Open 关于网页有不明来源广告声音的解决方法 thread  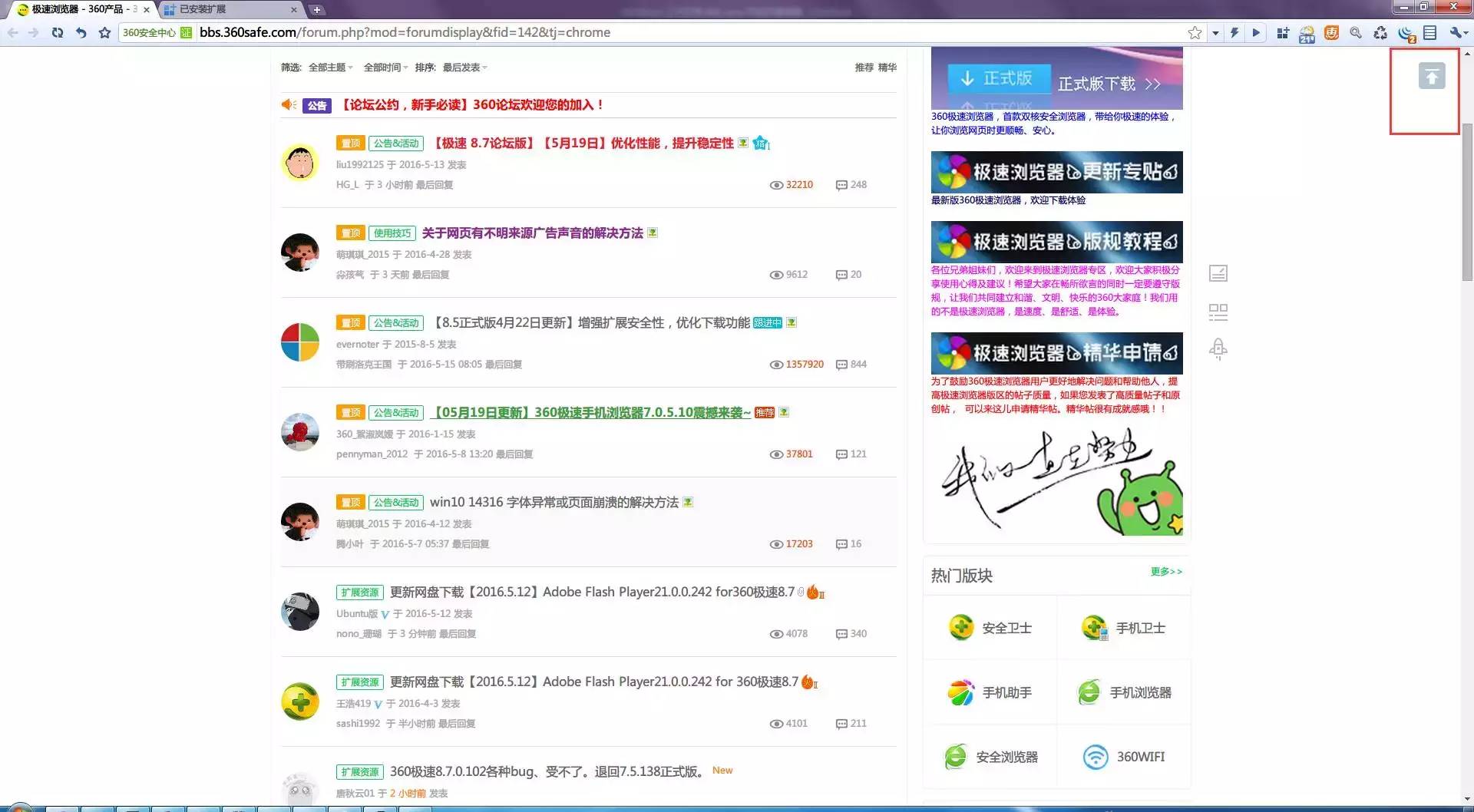pyautogui.click(x=532, y=233)
